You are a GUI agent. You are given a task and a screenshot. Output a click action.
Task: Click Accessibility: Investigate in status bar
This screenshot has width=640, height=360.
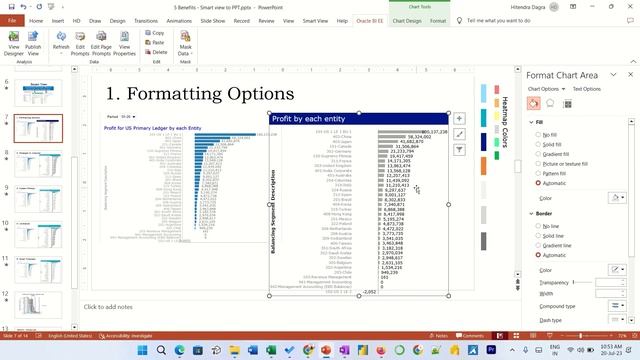pos(126,336)
